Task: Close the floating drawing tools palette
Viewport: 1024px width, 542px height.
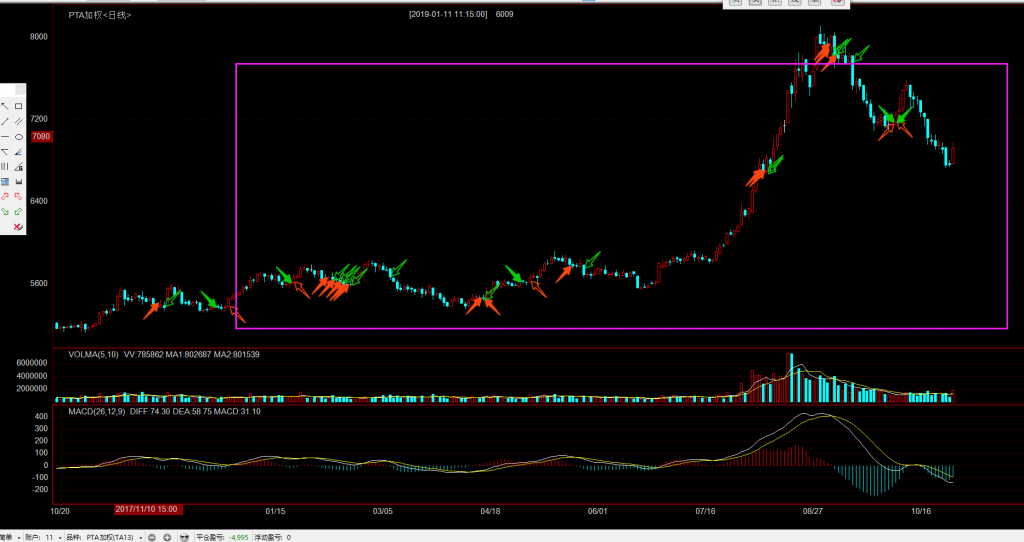Action: click(19, 89)
